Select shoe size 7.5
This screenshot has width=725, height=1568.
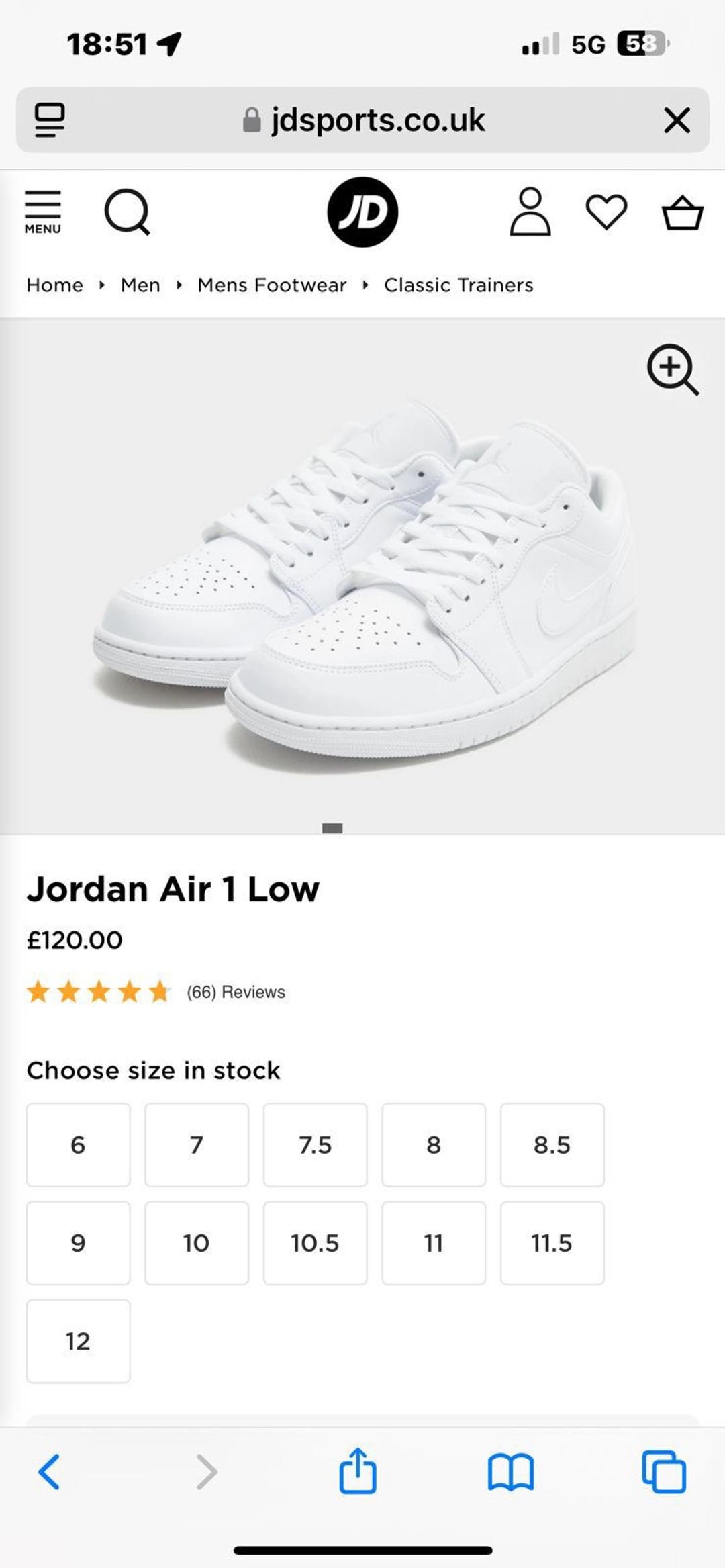315,1144
